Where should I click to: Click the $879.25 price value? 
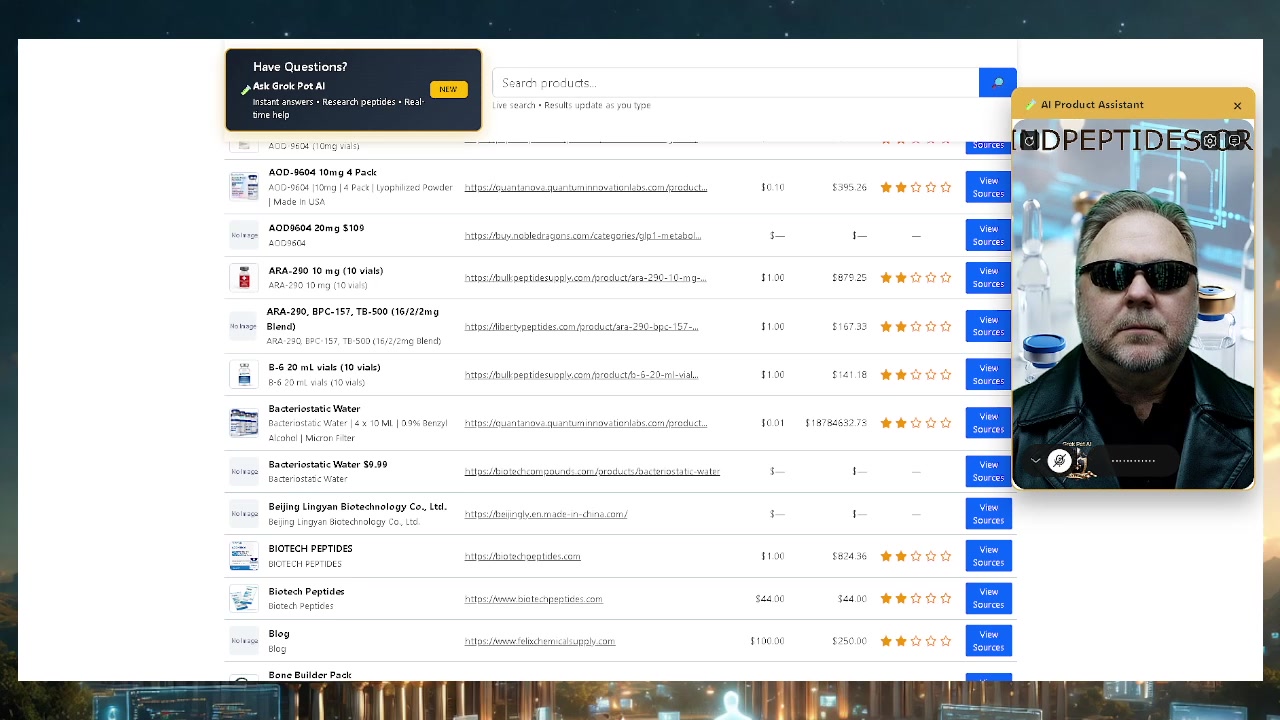[849, 277]
